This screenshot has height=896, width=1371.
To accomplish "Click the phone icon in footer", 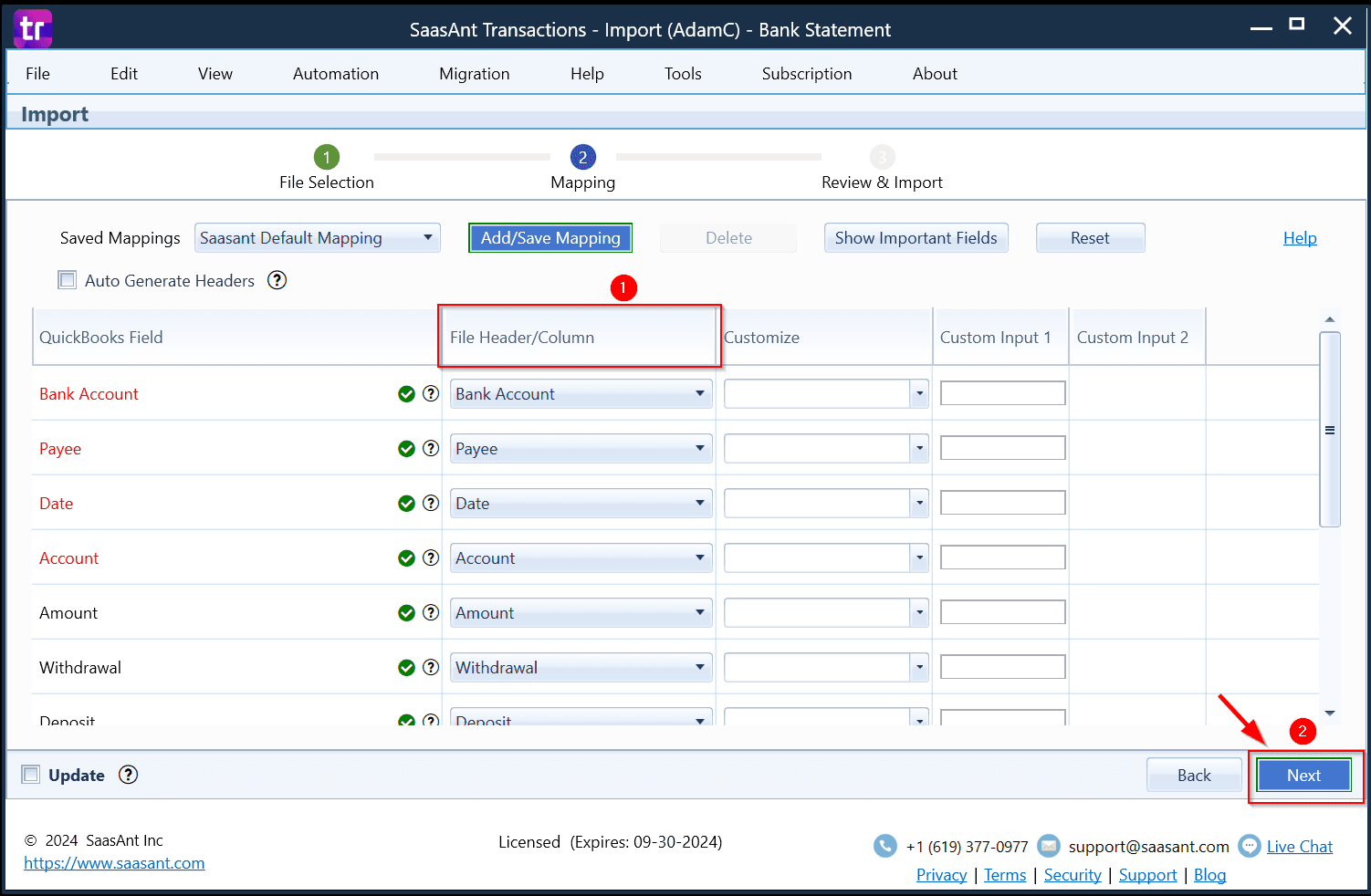I will [885, 846].
